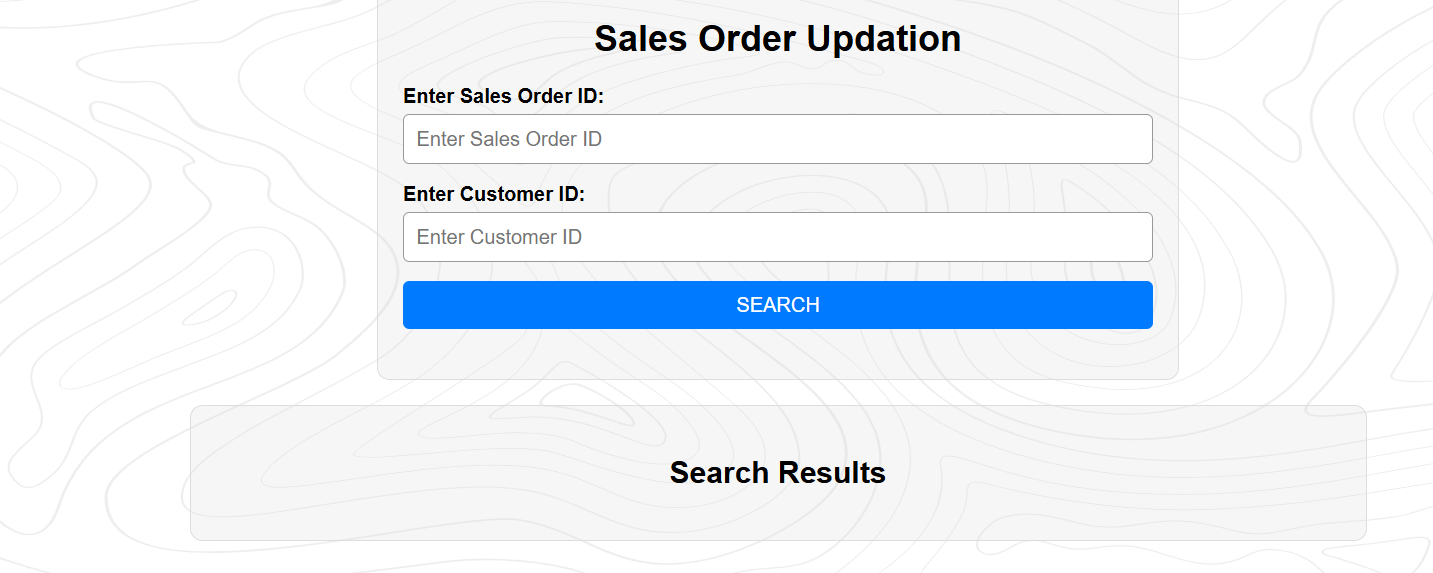Click the "Search Results" heading
The height and width of the screenshot is (573, 1433).
[x=777, y=472]
